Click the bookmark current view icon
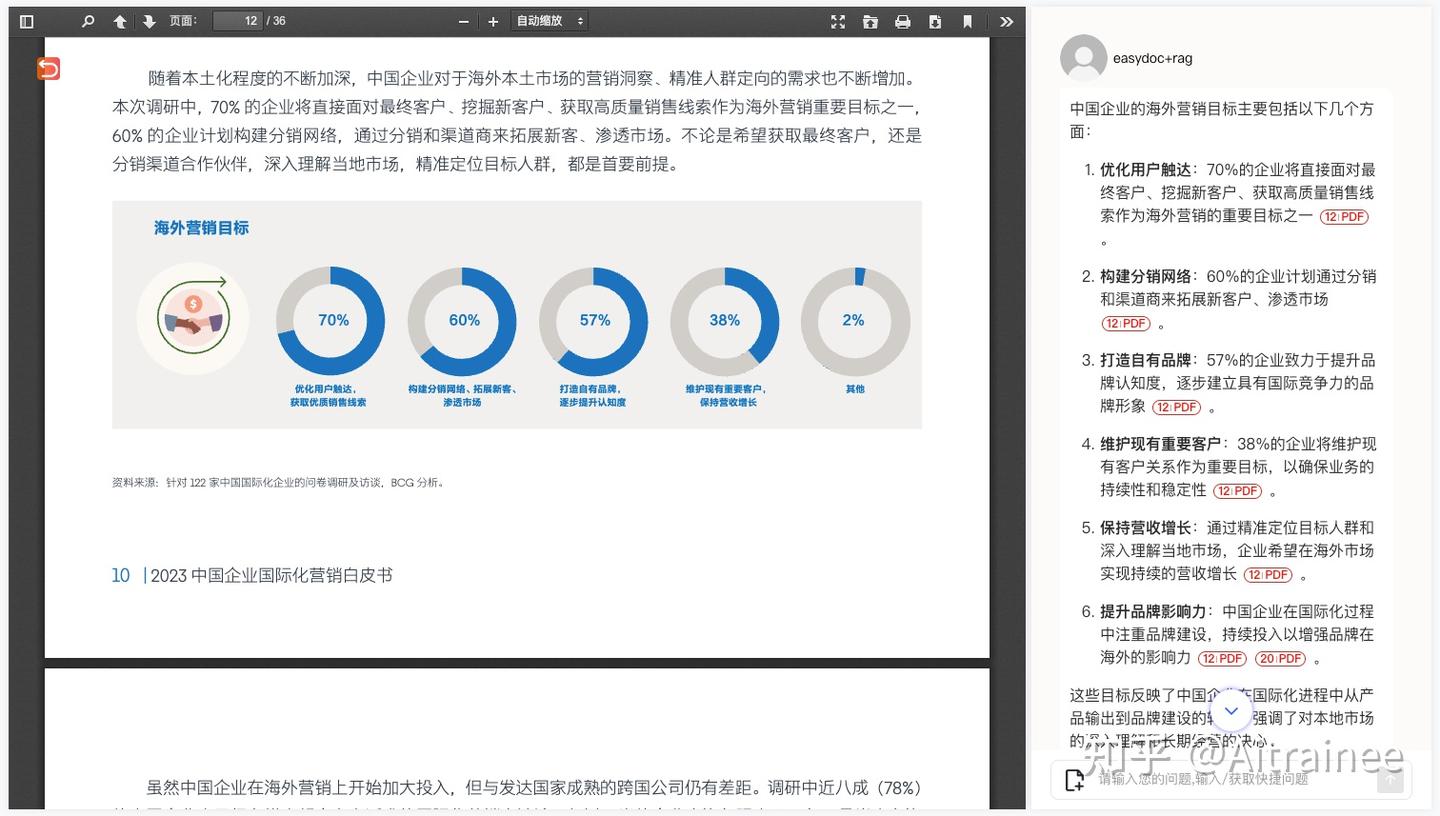 967,20
